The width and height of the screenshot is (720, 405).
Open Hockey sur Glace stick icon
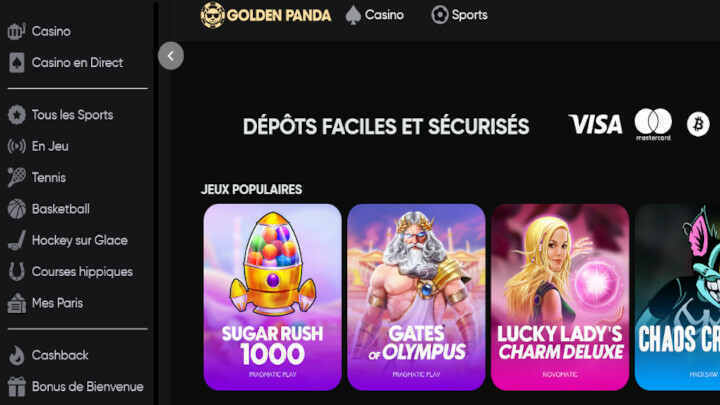17,240
